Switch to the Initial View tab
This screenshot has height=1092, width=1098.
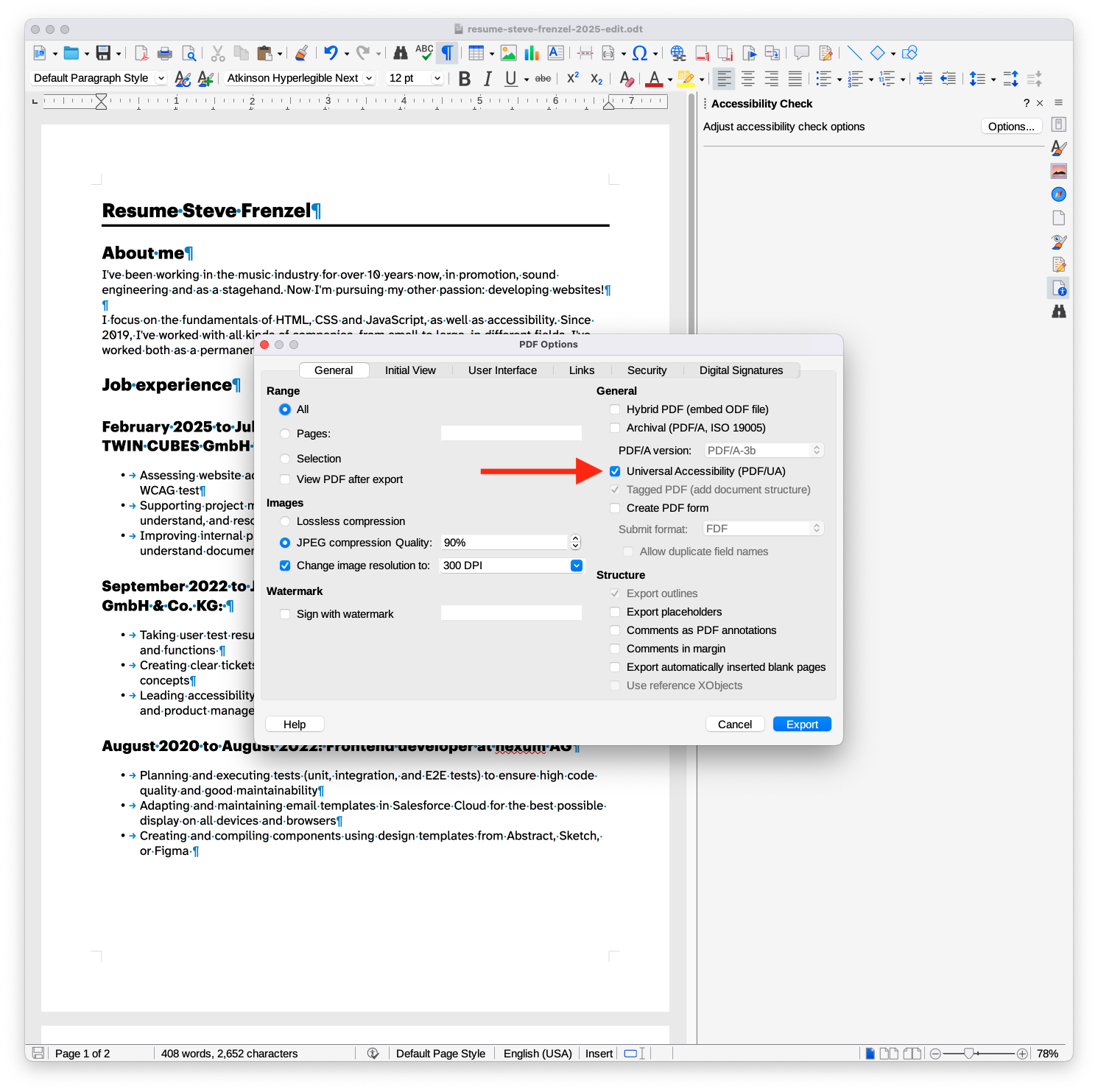[410, 370]
